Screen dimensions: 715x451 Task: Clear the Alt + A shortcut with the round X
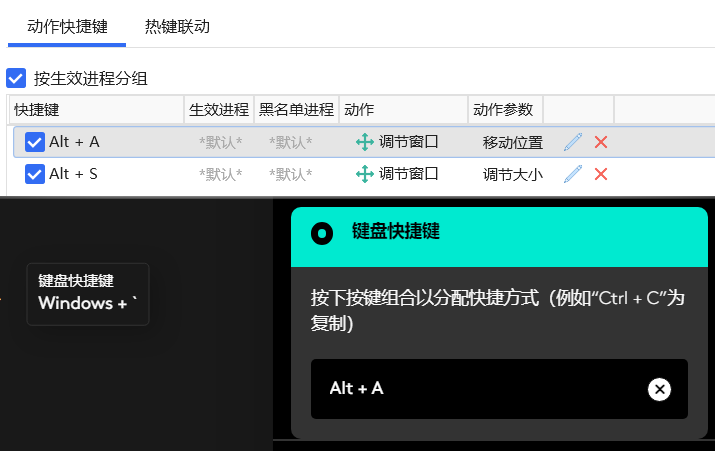click(x=659, y=389)
